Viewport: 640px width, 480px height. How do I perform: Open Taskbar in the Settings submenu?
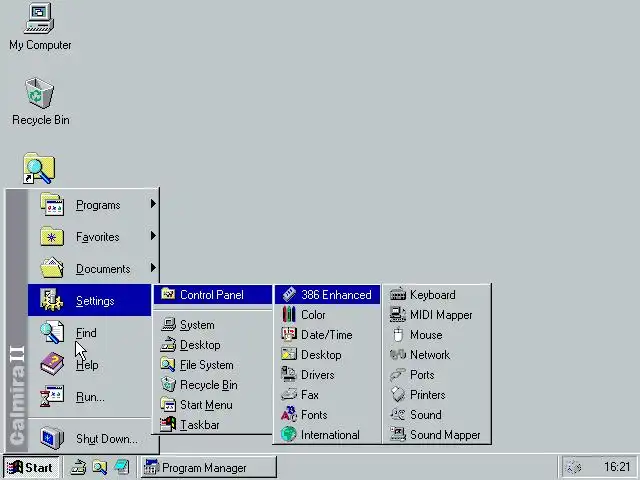tap(213, 424)
